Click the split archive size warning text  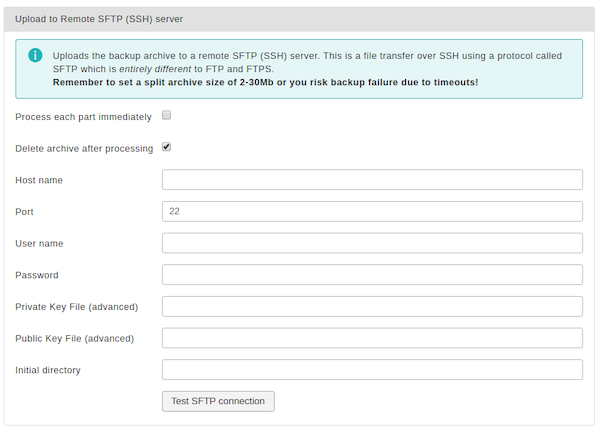pos(266,83)
